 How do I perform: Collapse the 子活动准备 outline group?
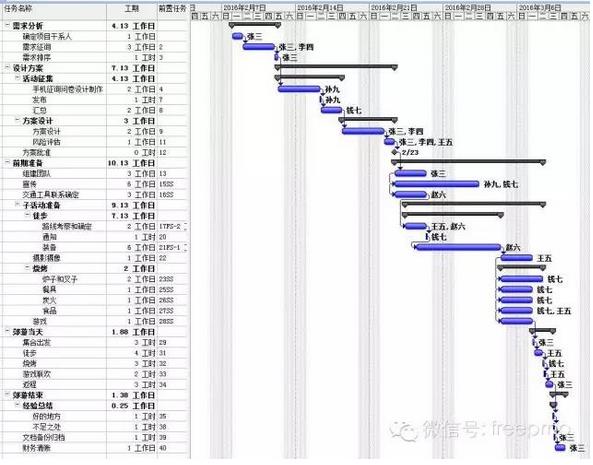tap(17, 205)
